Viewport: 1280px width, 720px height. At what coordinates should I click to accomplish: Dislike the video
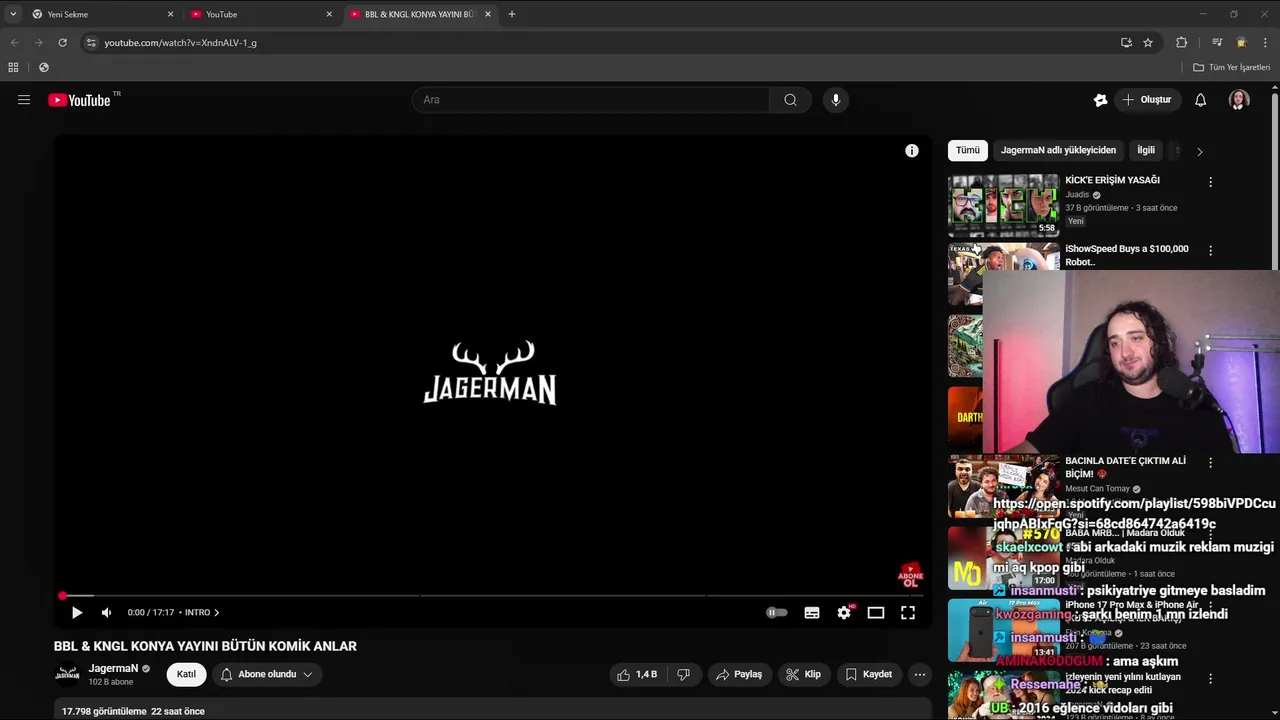[x=684, y=675]
